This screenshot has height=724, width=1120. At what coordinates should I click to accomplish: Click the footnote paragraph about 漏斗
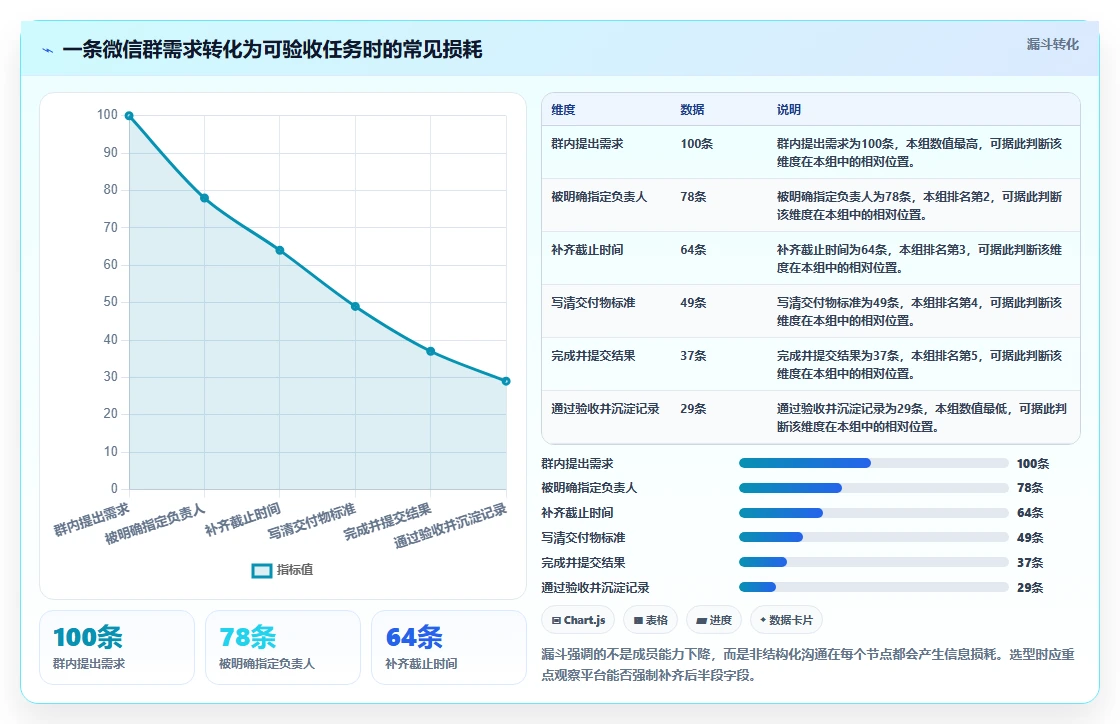pyautogui.click(x=808, y=665)
